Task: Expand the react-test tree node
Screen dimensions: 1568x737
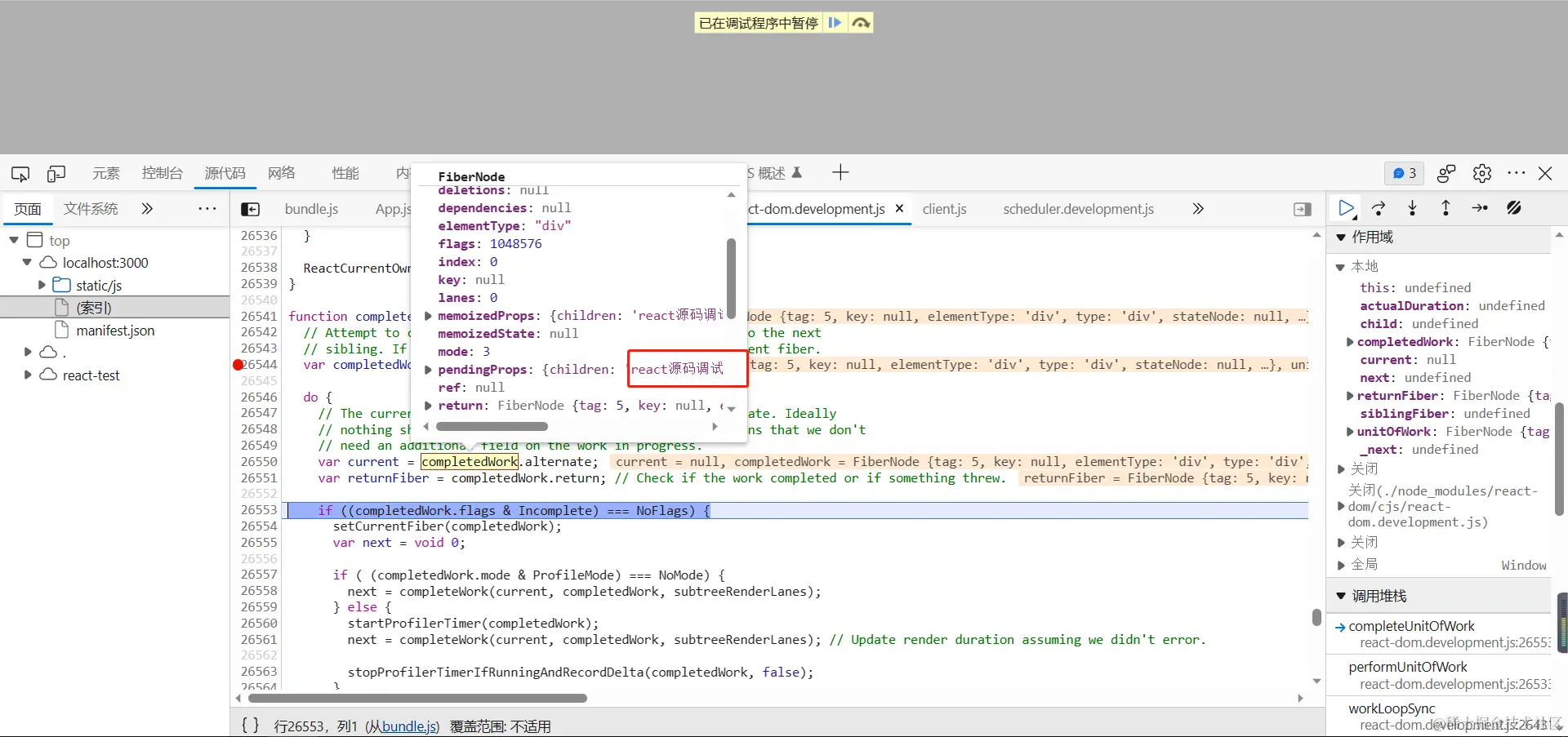Action: point(27,375)
